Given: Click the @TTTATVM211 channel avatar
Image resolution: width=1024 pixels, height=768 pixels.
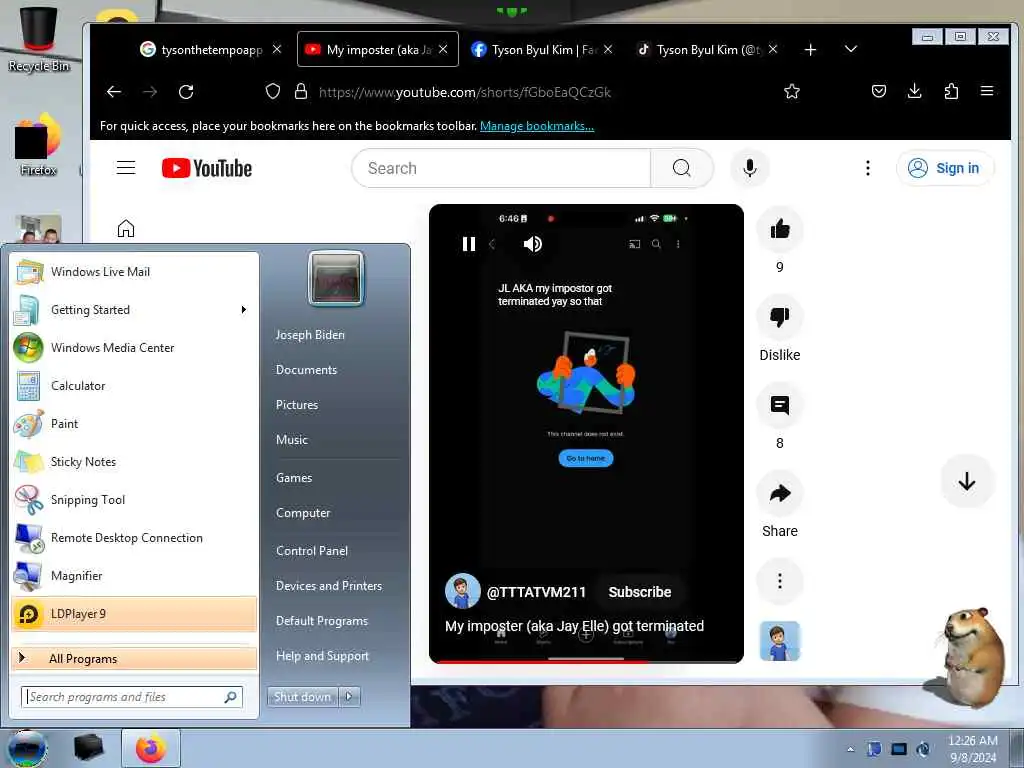Looking at the screenshot, I should click(462, 591).
